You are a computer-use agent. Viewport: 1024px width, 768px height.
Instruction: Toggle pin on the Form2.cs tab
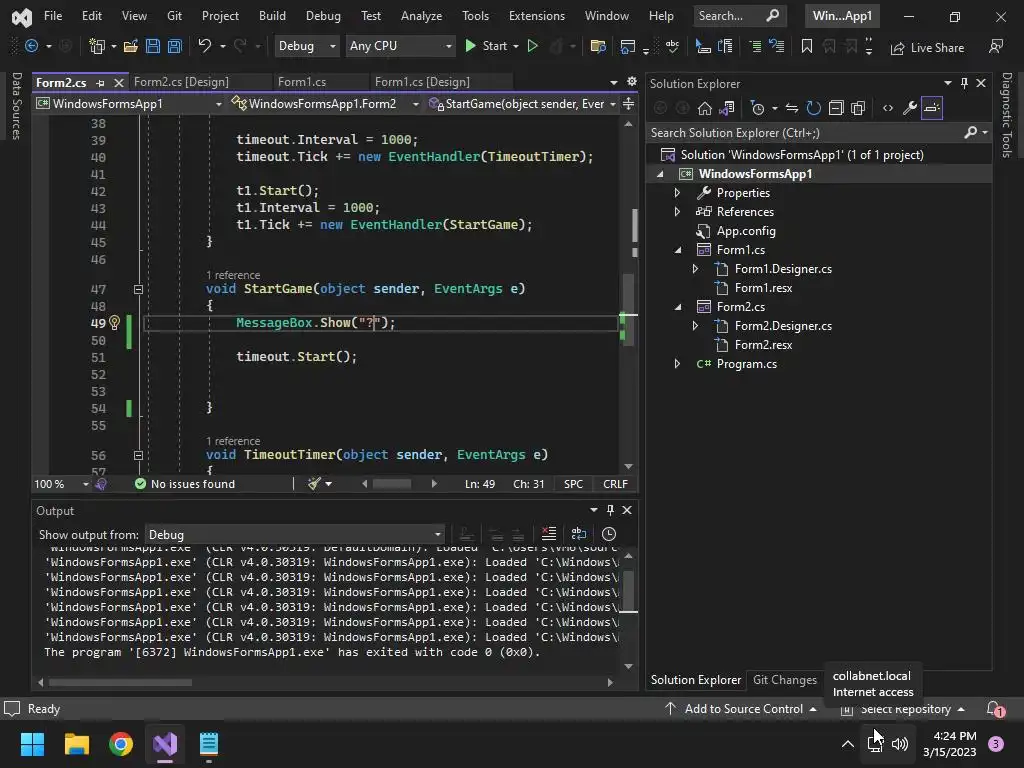pos(100,83)
